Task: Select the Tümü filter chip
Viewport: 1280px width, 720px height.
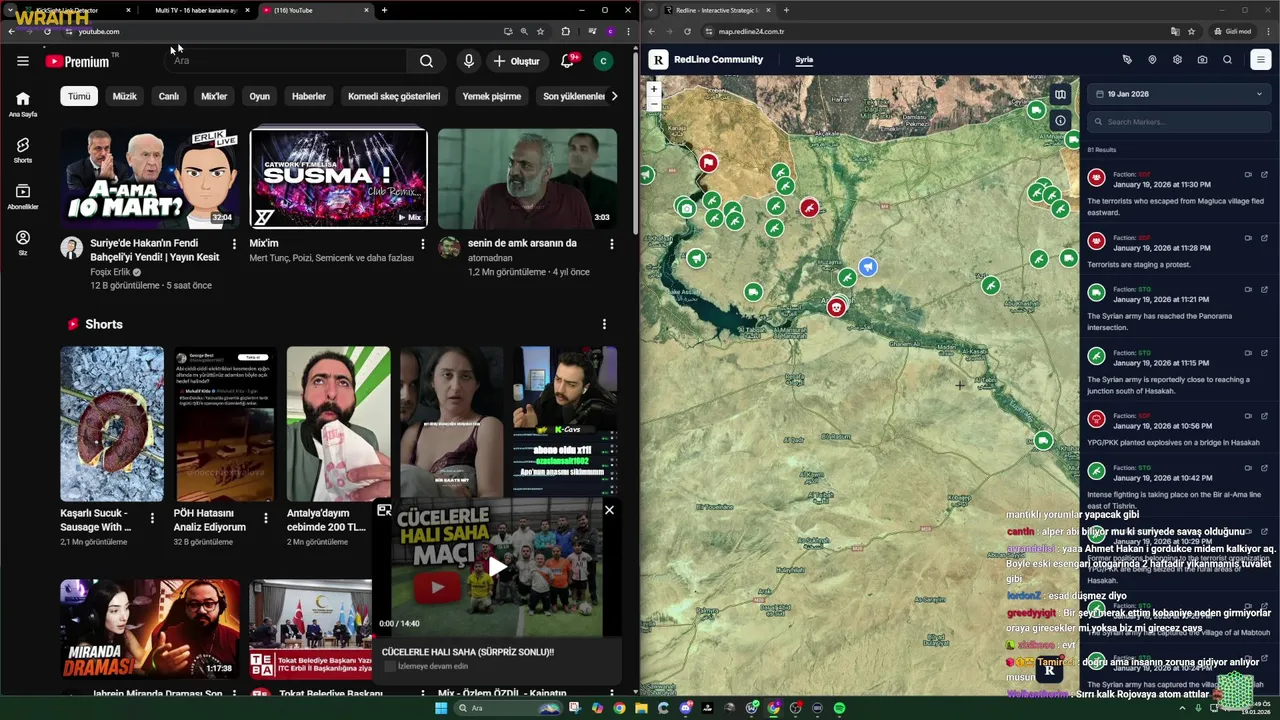Action: (x=79, y=96)
